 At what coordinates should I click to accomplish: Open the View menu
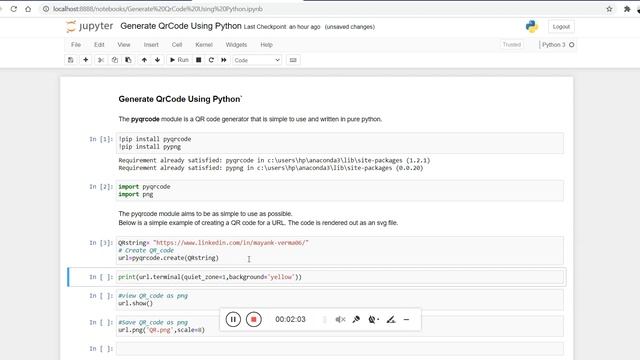[x=124, y=45]
